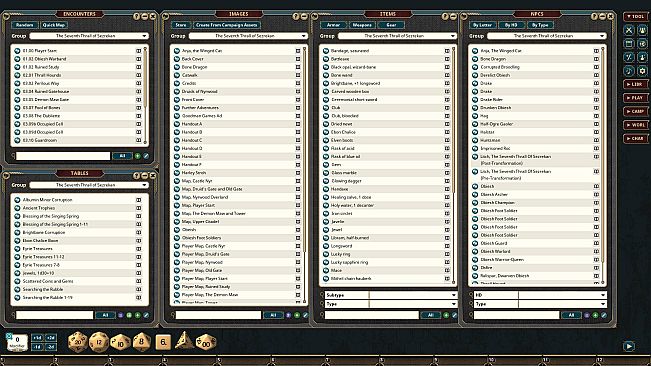Pick up the d8 die
651x366 pixels.
tap(142, 342)
